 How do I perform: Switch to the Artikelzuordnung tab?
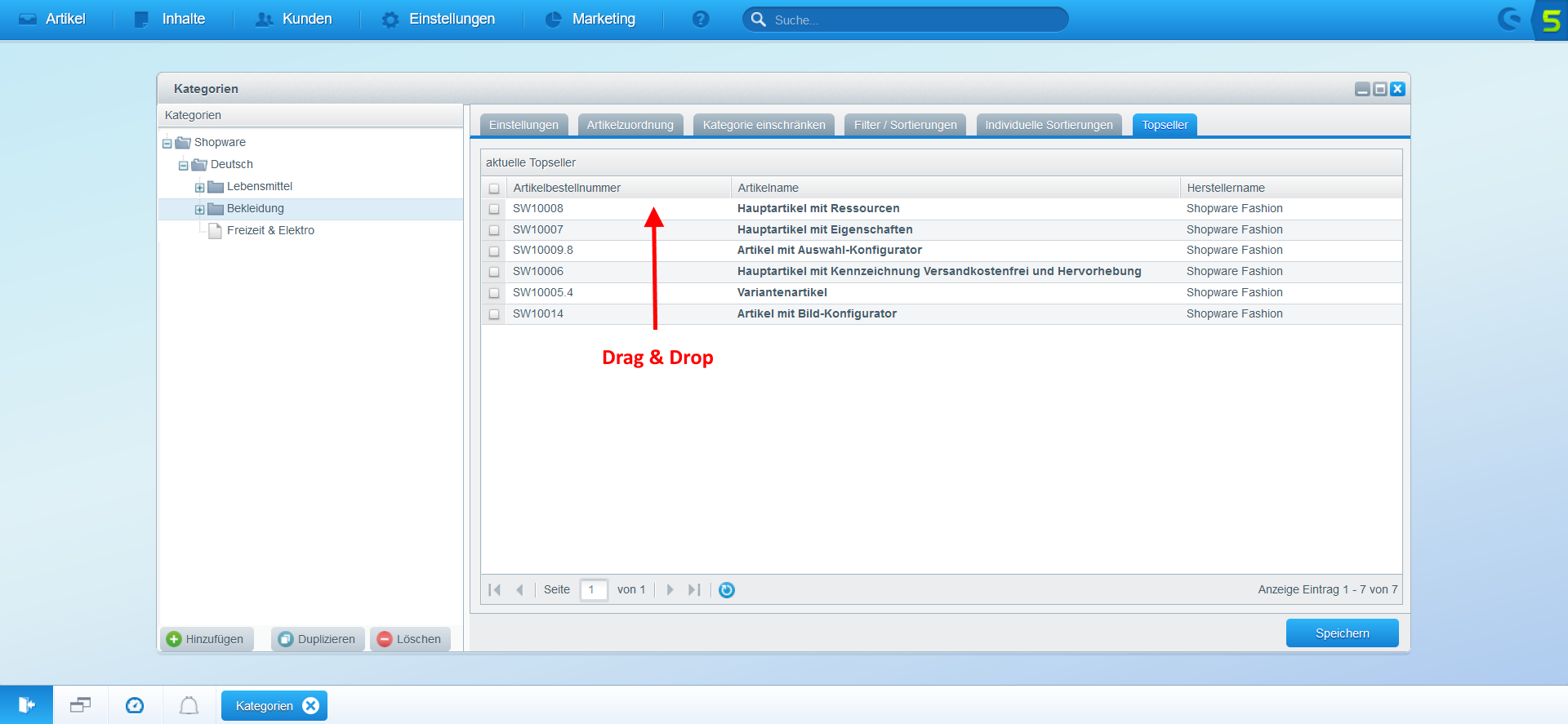click(x=630, y=125)
